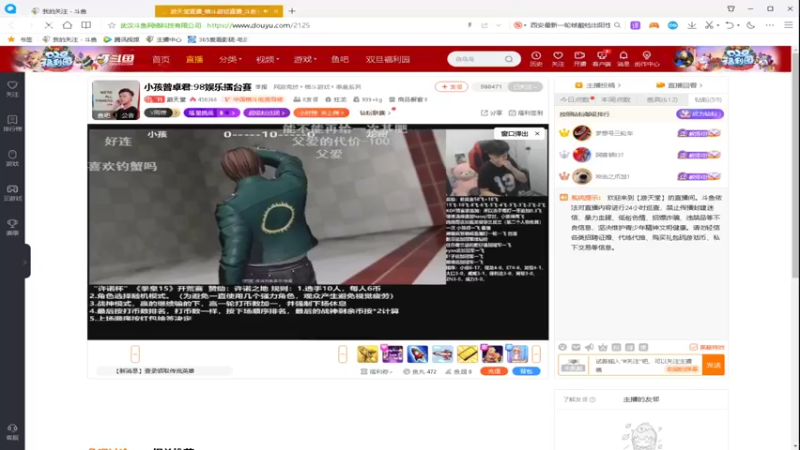
Task: Select the red-white airplane gift icon
Action: pyautogui.click(x=442, y=354)
